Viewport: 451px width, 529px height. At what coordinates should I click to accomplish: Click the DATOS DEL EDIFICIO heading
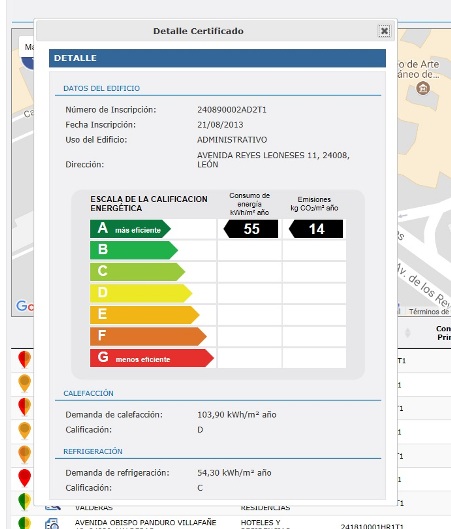point(102,88)
